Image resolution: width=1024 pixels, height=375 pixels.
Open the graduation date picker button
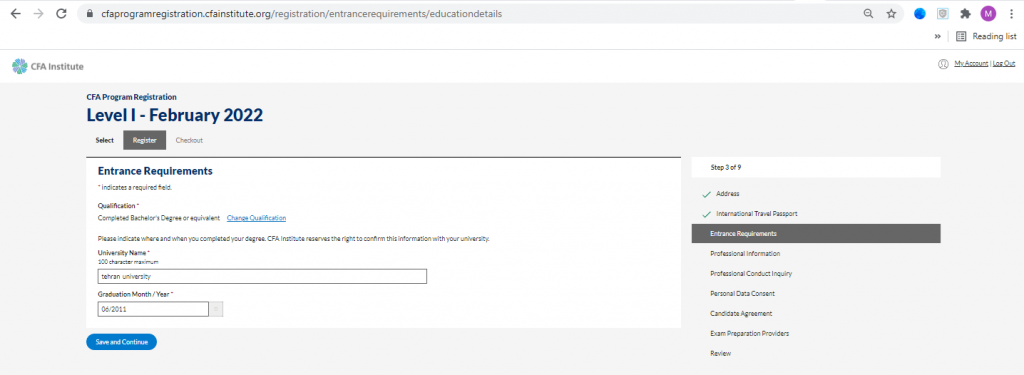[216, 309]
